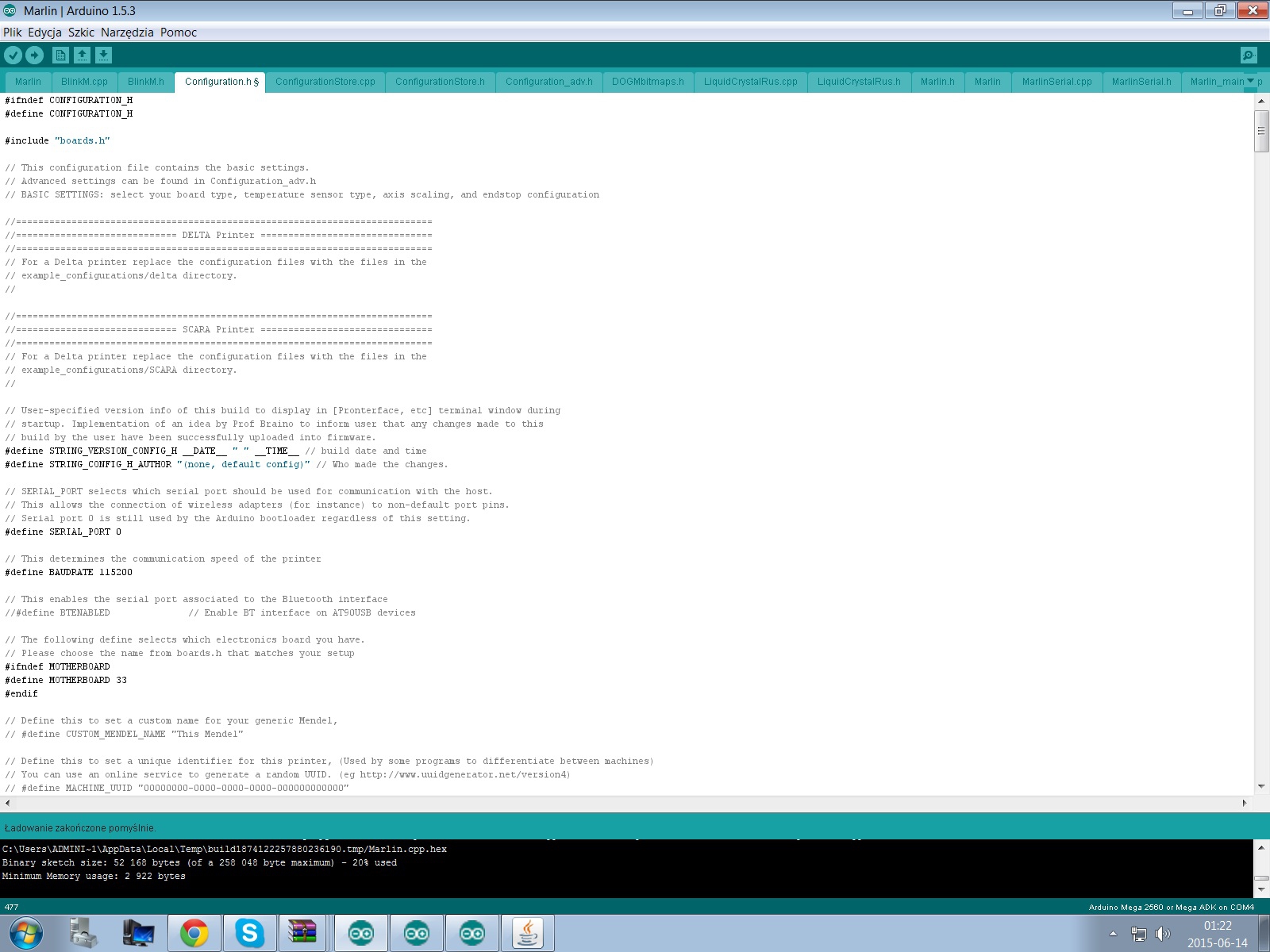
Task: Click the 'Binary sketch size' console line
Action: (199, 862)
